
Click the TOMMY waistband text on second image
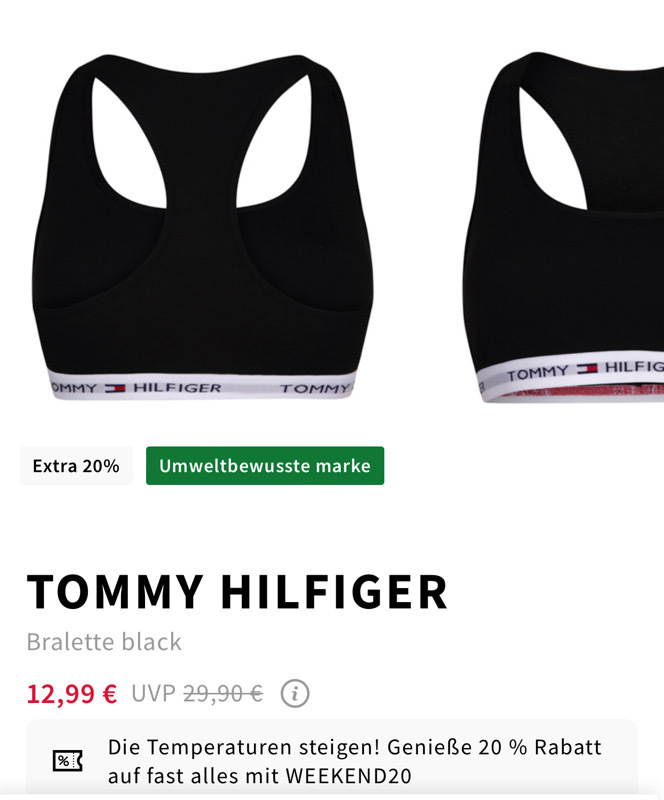point(537,374)
